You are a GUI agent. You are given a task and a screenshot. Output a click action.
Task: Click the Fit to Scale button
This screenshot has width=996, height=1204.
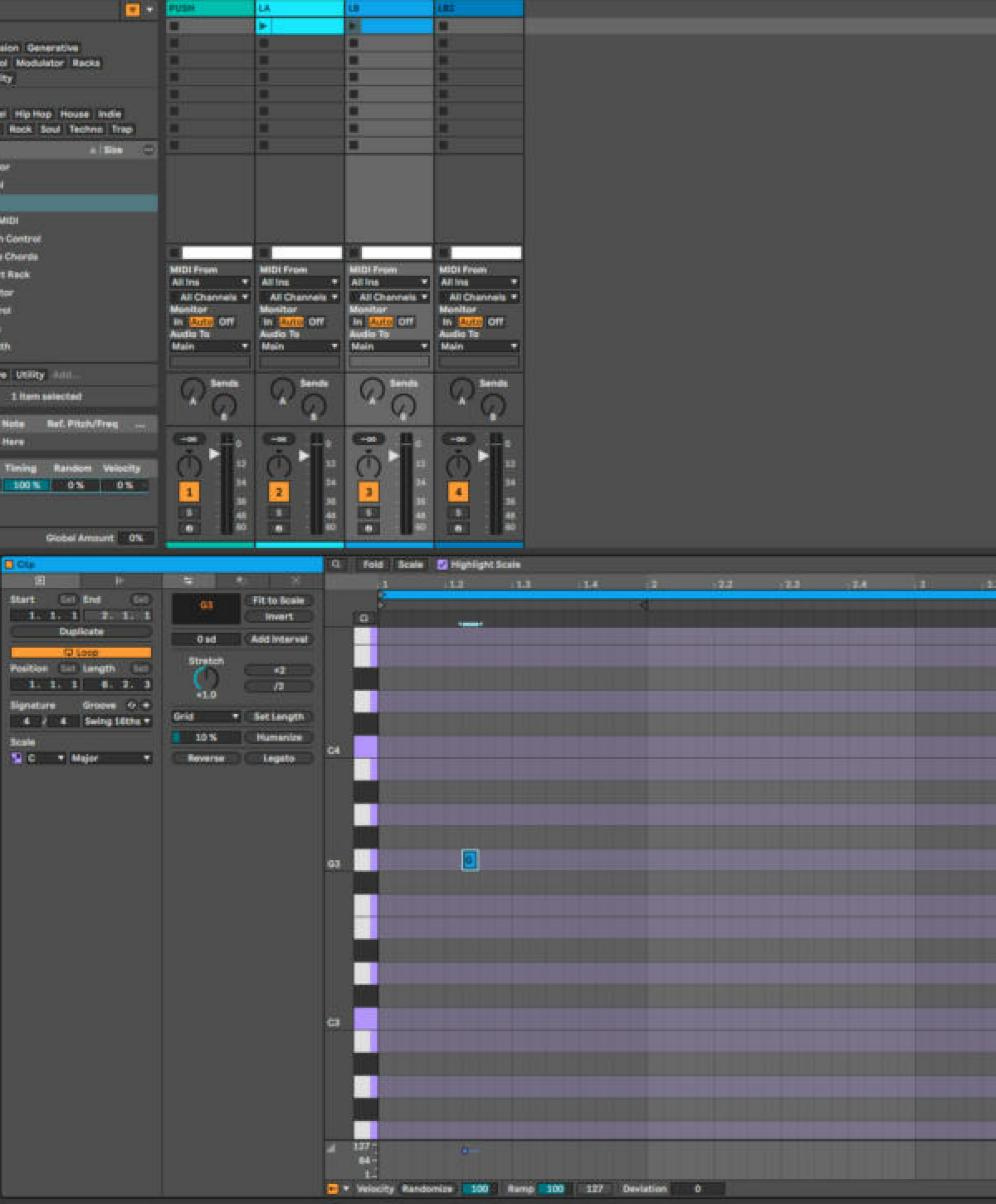279,600
